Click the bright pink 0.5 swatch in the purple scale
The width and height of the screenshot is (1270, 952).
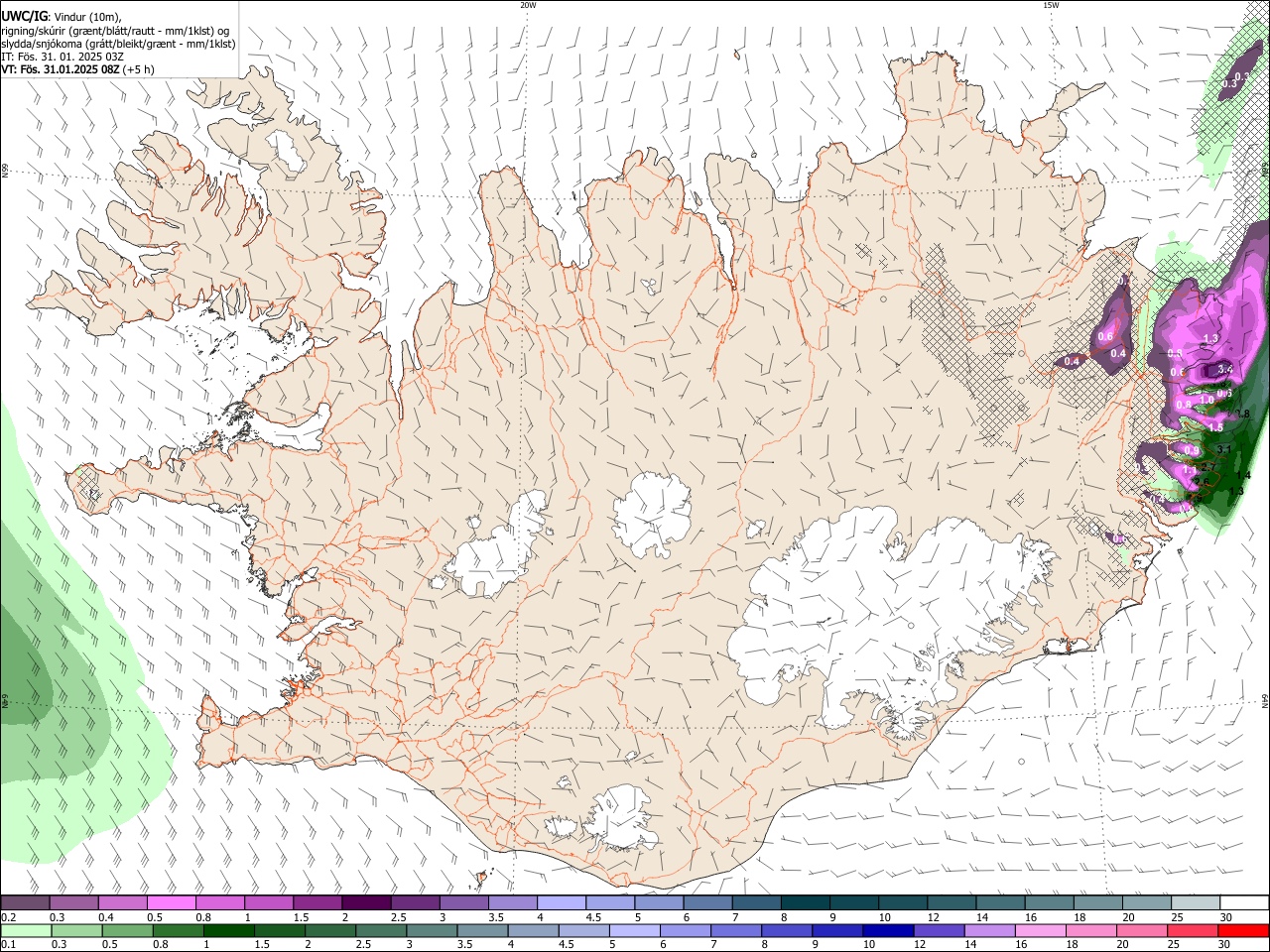(172, 902)
